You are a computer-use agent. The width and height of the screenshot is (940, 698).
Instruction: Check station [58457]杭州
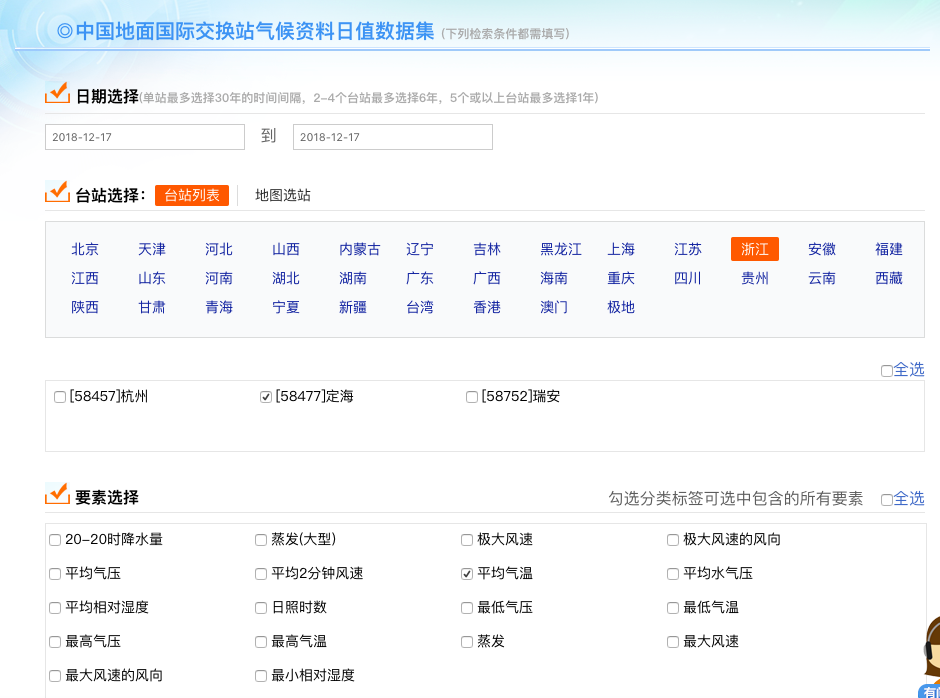pos(59,396)
